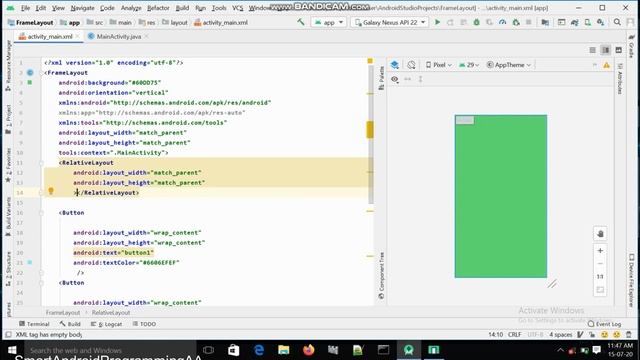Screen dimensions: 640x360
Task: Switch to the MainActivity.java tab
Action: point(118,36)
